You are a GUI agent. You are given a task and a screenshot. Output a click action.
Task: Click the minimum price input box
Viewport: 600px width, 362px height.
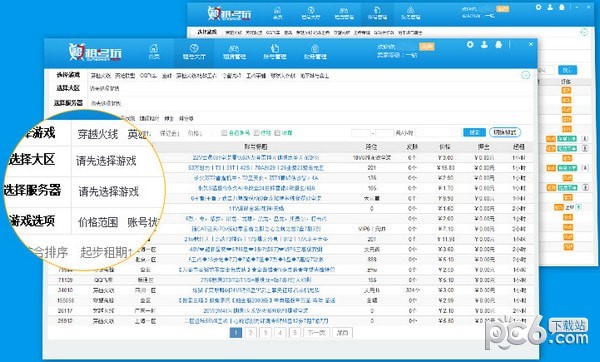(360, 133)
